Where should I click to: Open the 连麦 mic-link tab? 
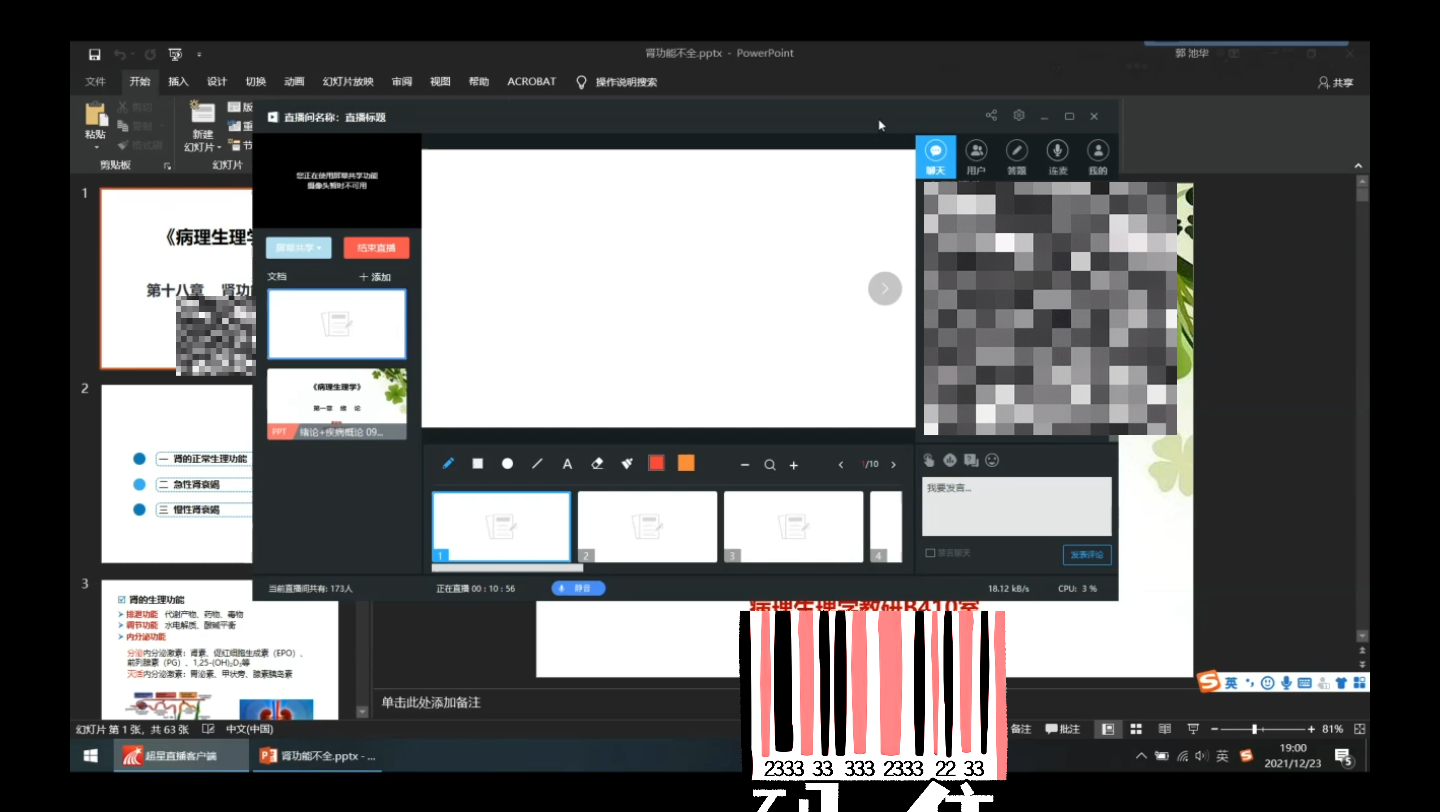1057,157
